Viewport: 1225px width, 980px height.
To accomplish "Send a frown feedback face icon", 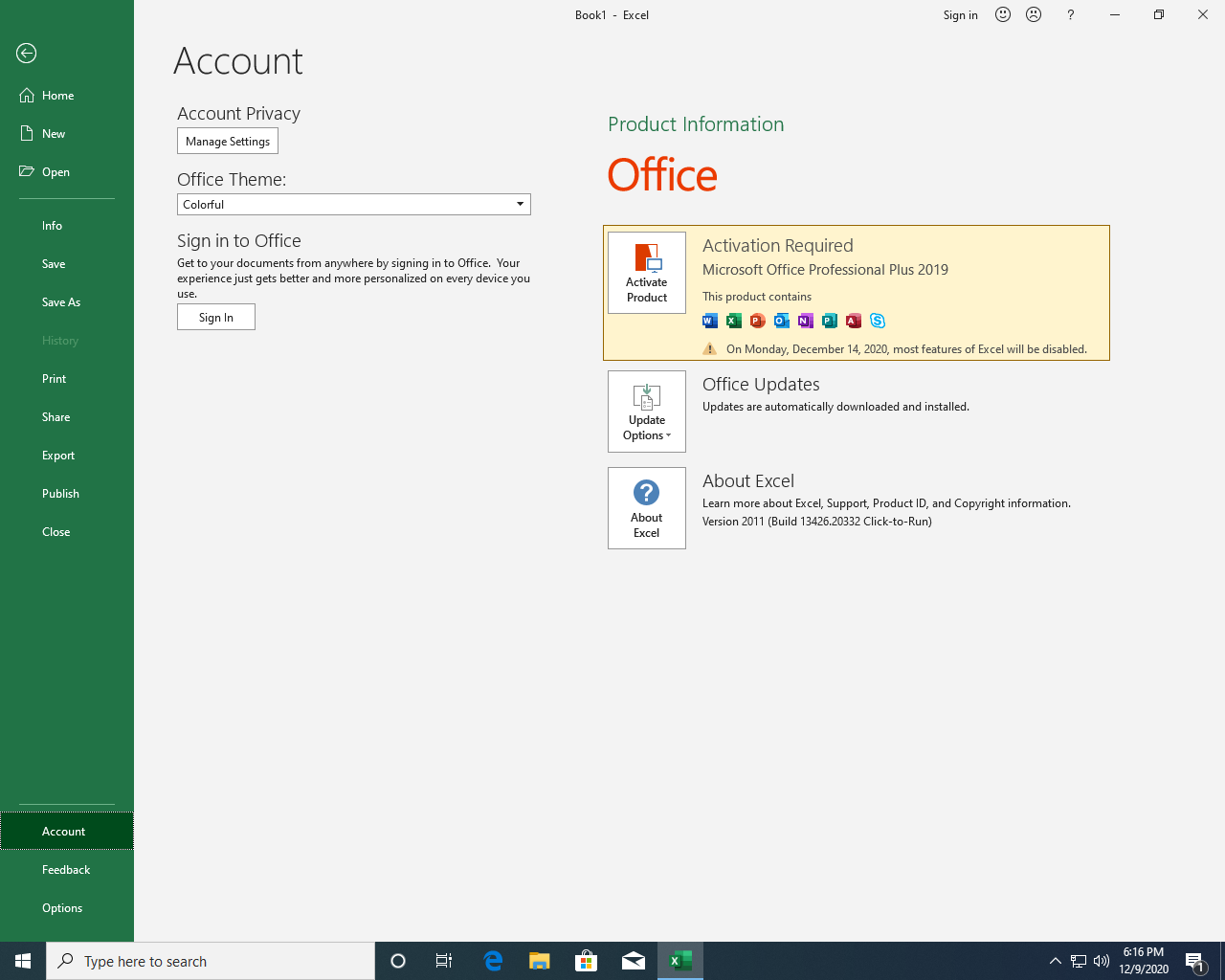I will (x=1034, y=14).
